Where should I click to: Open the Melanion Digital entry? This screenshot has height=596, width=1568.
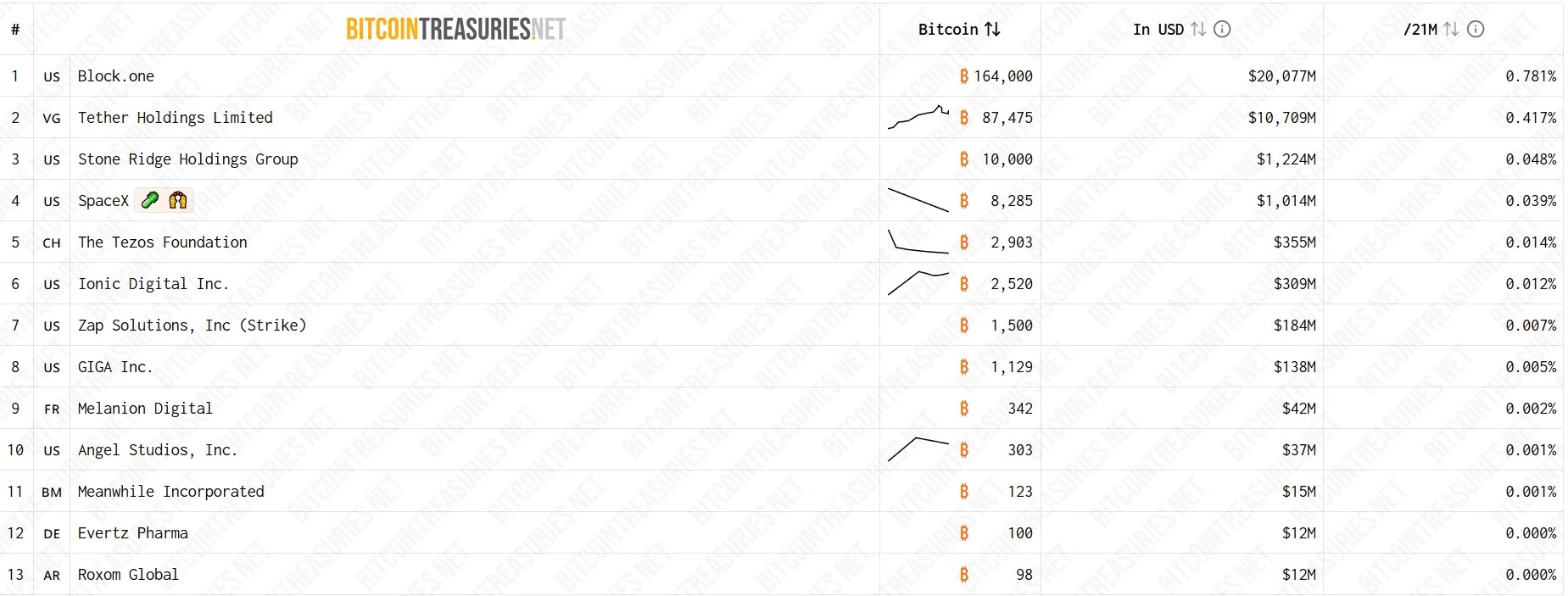(144, 409)
